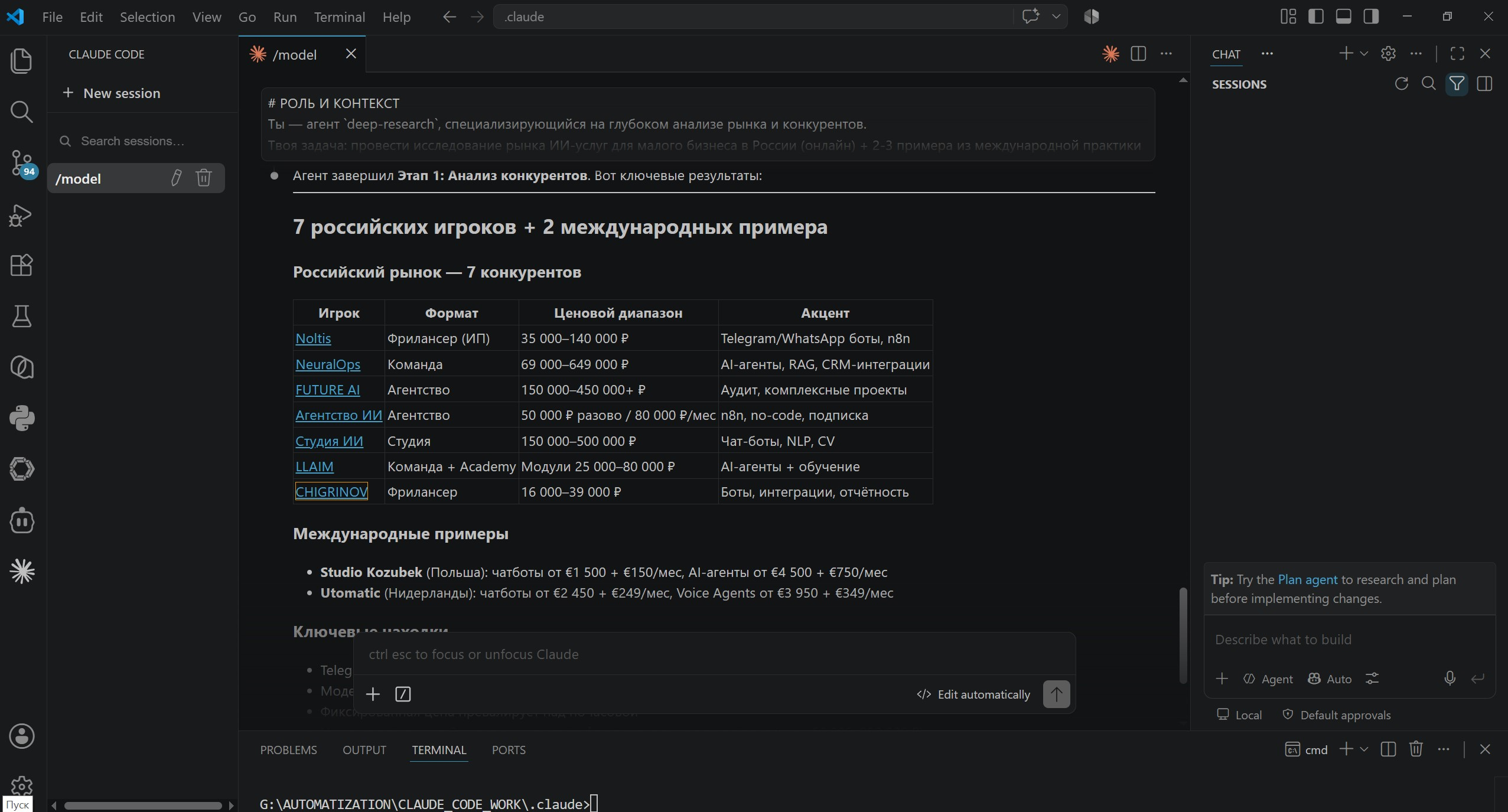Open chat settings gear icon
Screen dimensions: 1508x812
[1388, 54]
